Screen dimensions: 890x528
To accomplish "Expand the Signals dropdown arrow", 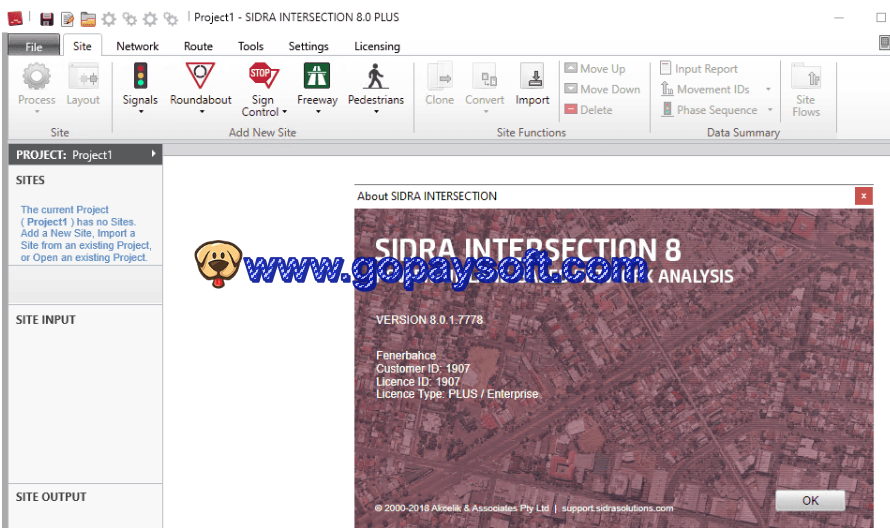I will 140,112.
